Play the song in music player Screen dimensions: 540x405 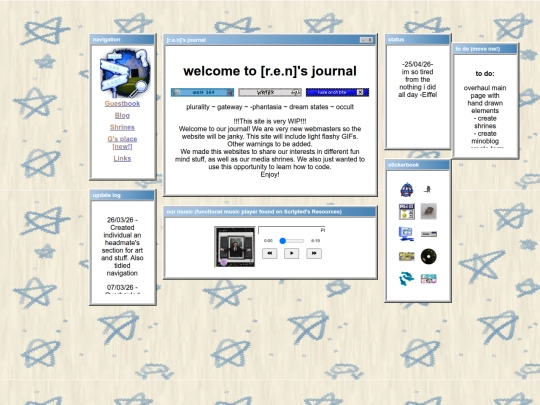[x=291, y=253]
